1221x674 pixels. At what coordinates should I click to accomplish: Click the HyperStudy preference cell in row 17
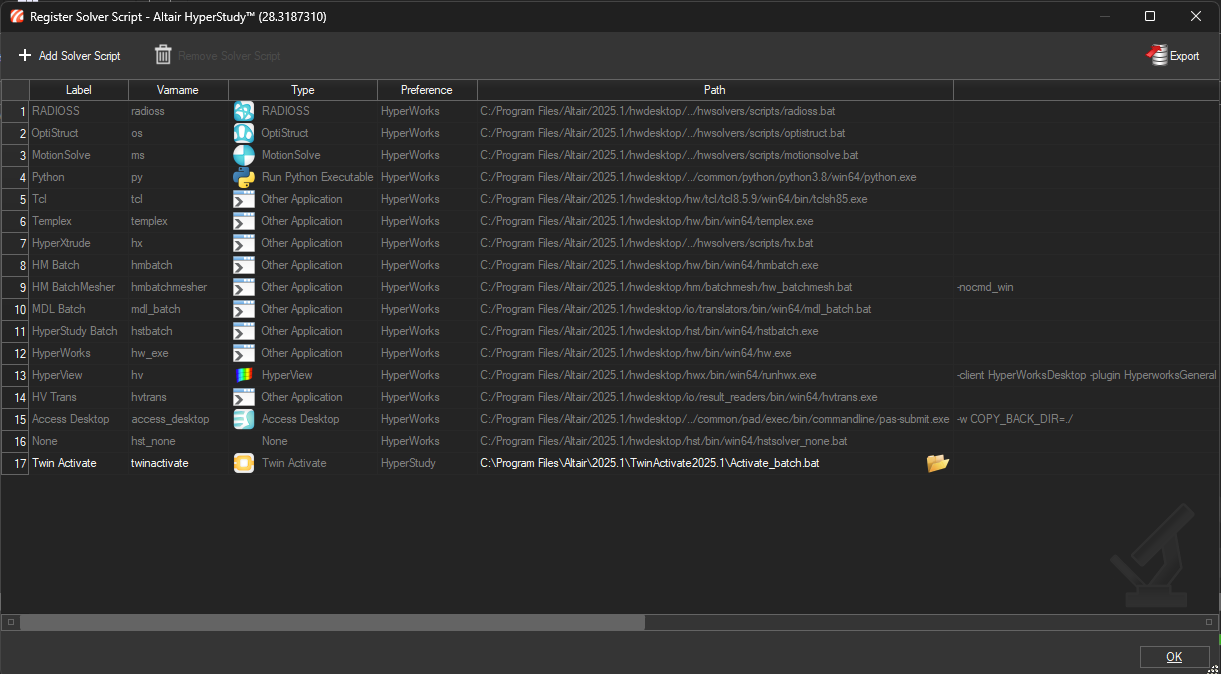pyautogui.click(x=427, y=463)
